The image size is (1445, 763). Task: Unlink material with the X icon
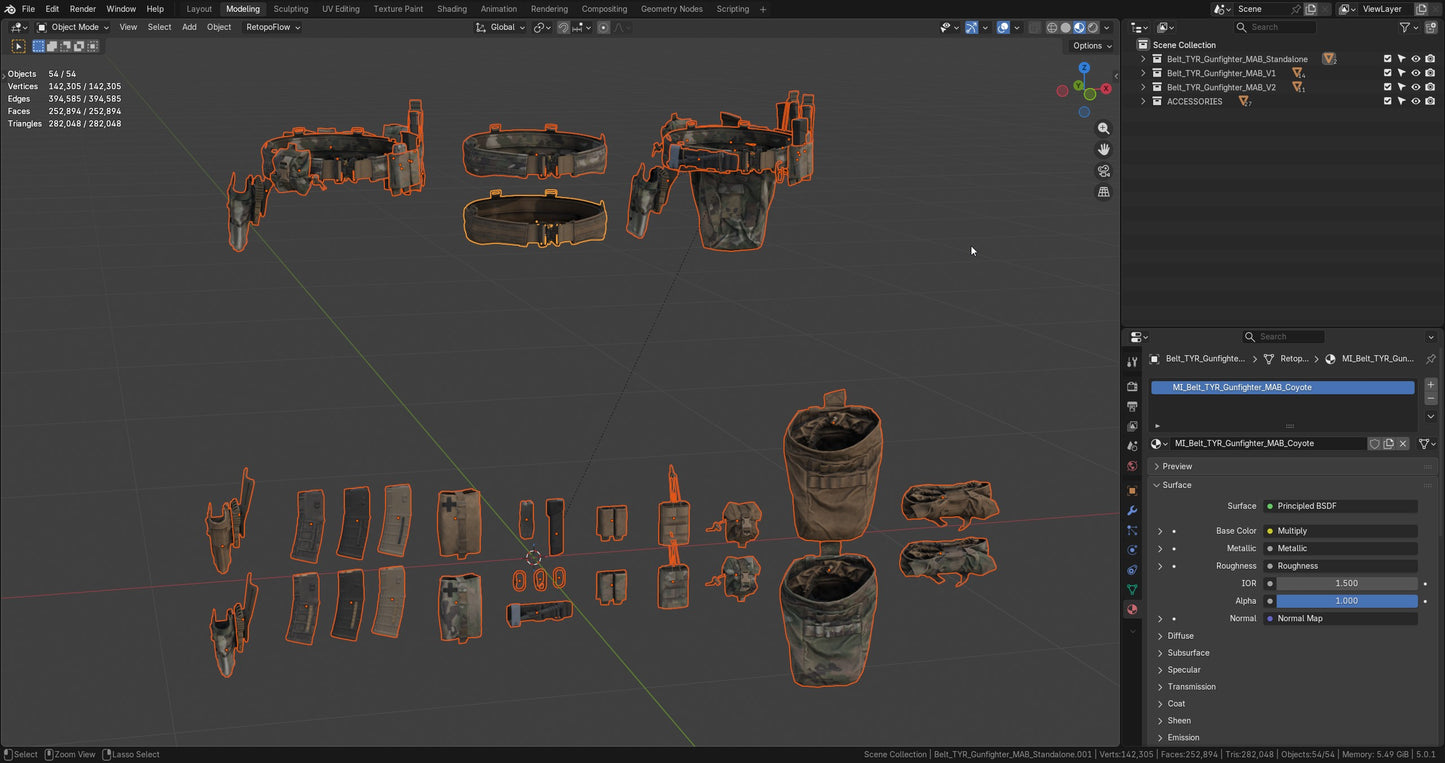tap(1403, 444)
